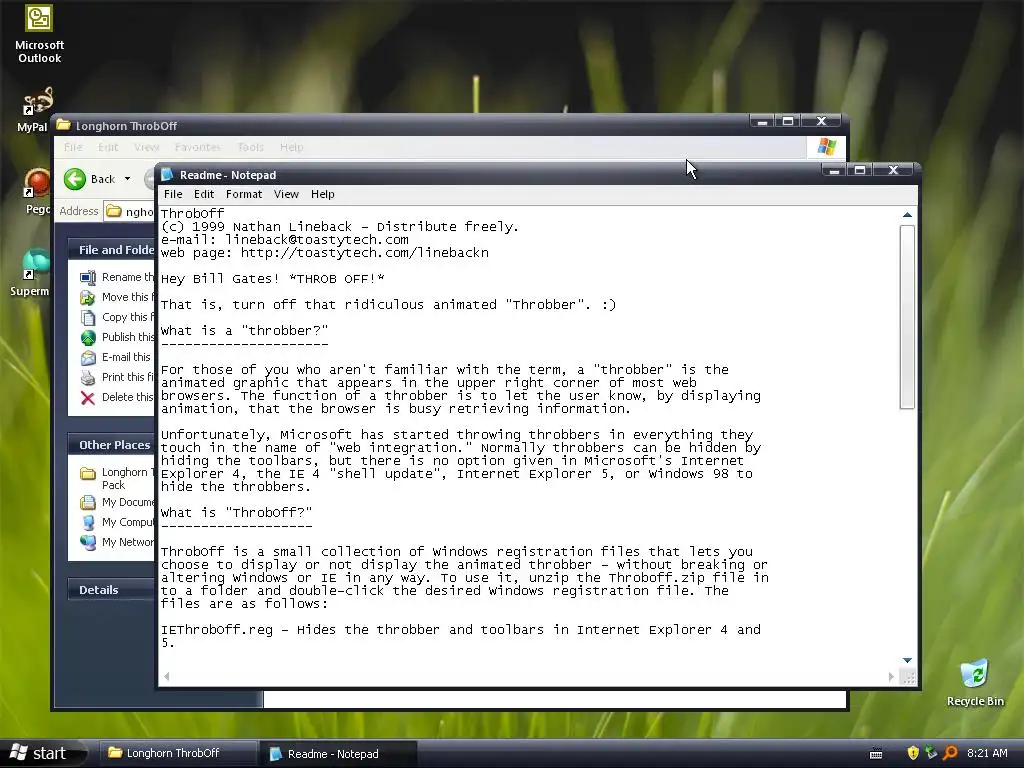Screen dimensions: 1024x768
Task: Expand the Details panel header
Action: [112, 590]
